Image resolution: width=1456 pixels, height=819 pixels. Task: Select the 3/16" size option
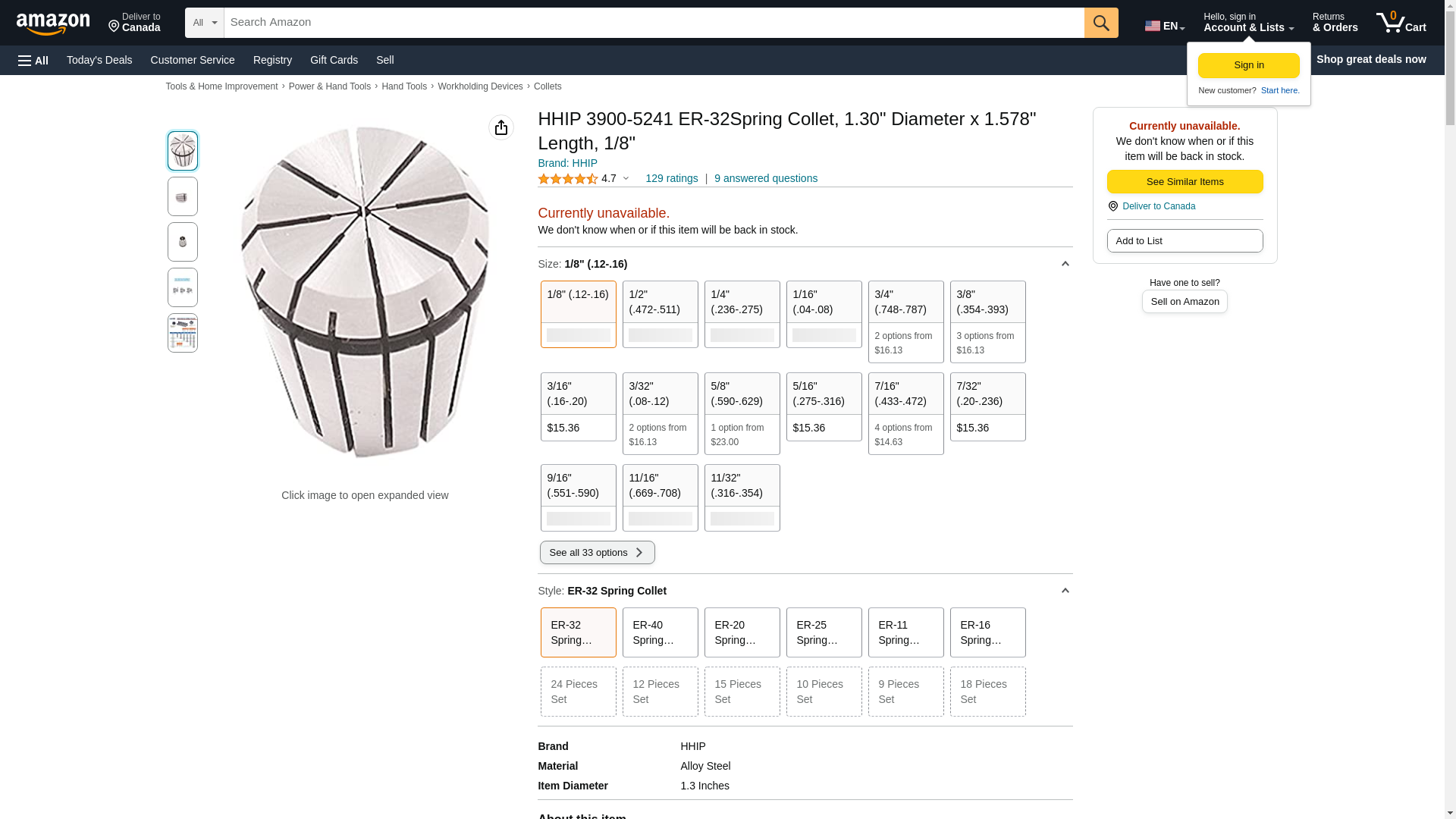(578, 406)
